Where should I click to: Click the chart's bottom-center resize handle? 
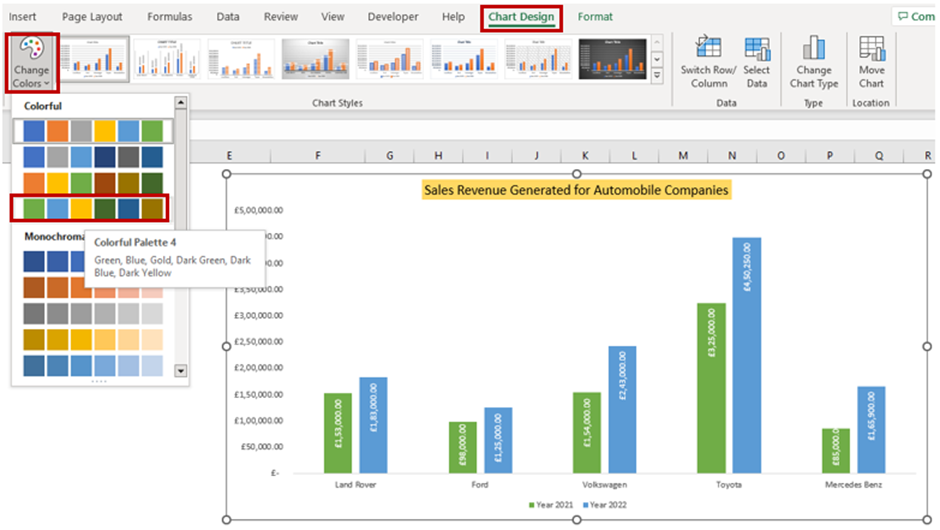click(x=577, y=520)
